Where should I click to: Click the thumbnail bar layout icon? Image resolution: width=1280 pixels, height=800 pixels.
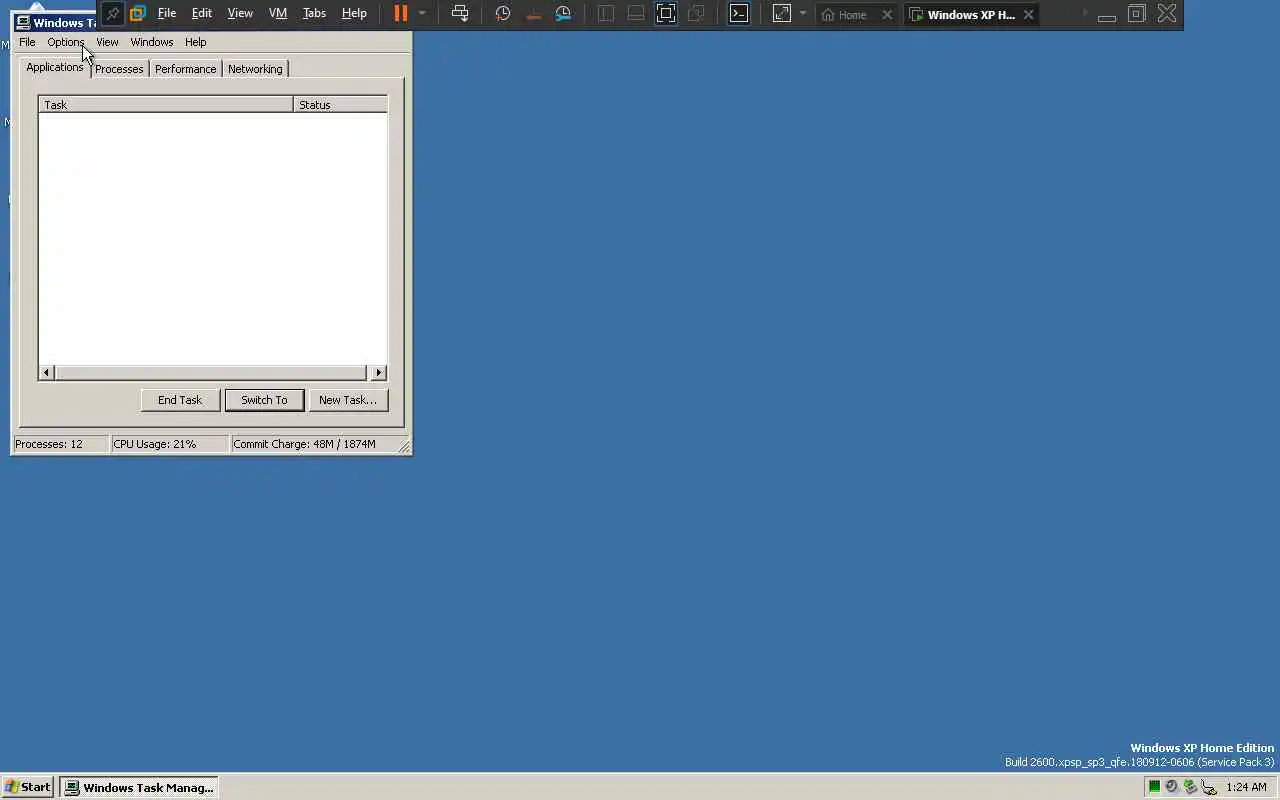636,14
